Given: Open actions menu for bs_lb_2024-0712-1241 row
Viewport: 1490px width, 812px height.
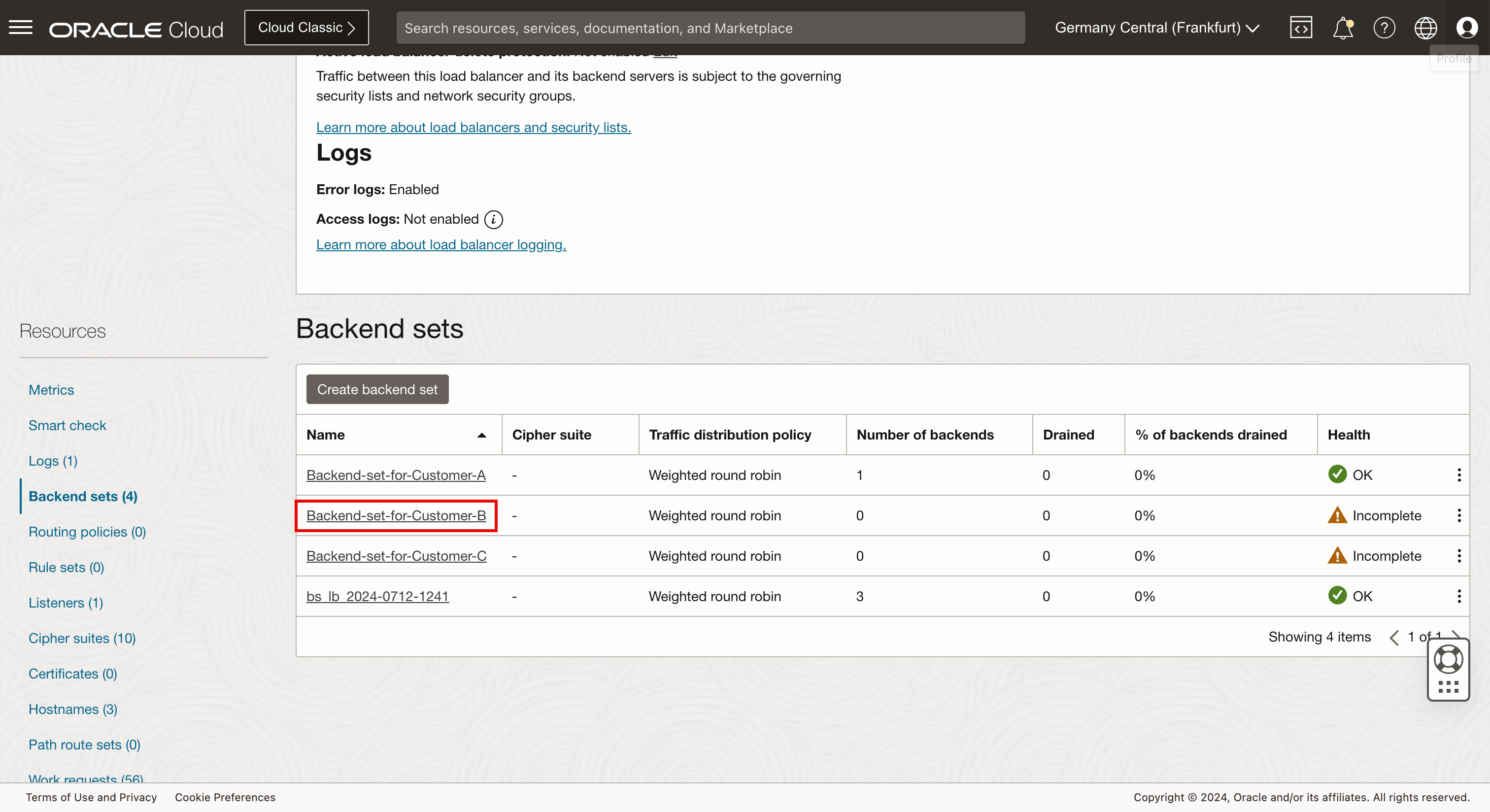Looking at the screenshot, I should (x=1459, y=596).
